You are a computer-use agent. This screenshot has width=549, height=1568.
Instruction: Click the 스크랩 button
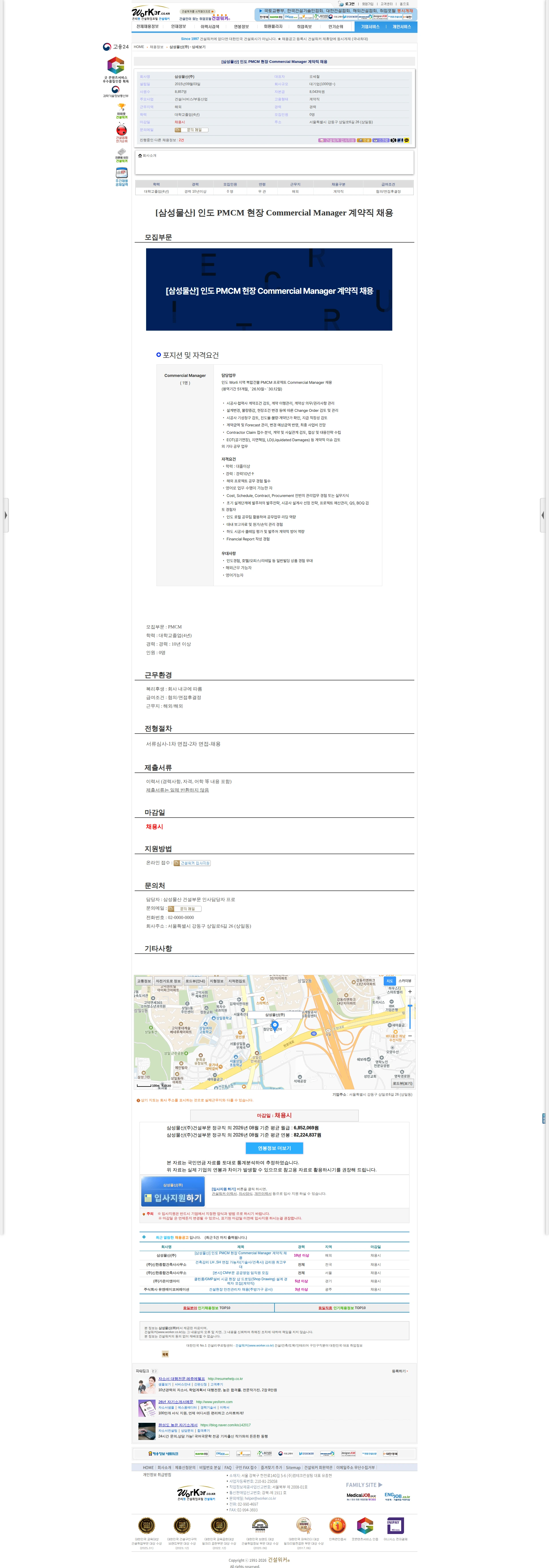381,140
